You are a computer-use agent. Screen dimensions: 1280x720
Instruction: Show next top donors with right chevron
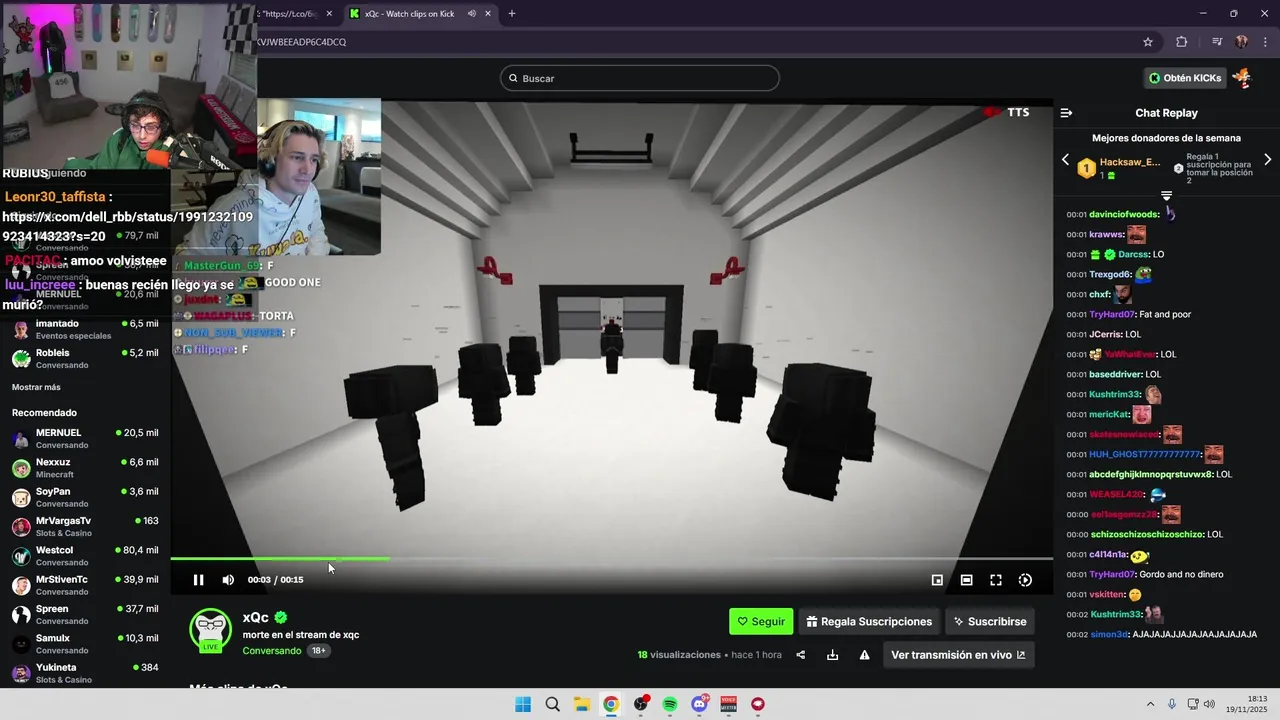pyautogui.click(x=1268, y=160)
